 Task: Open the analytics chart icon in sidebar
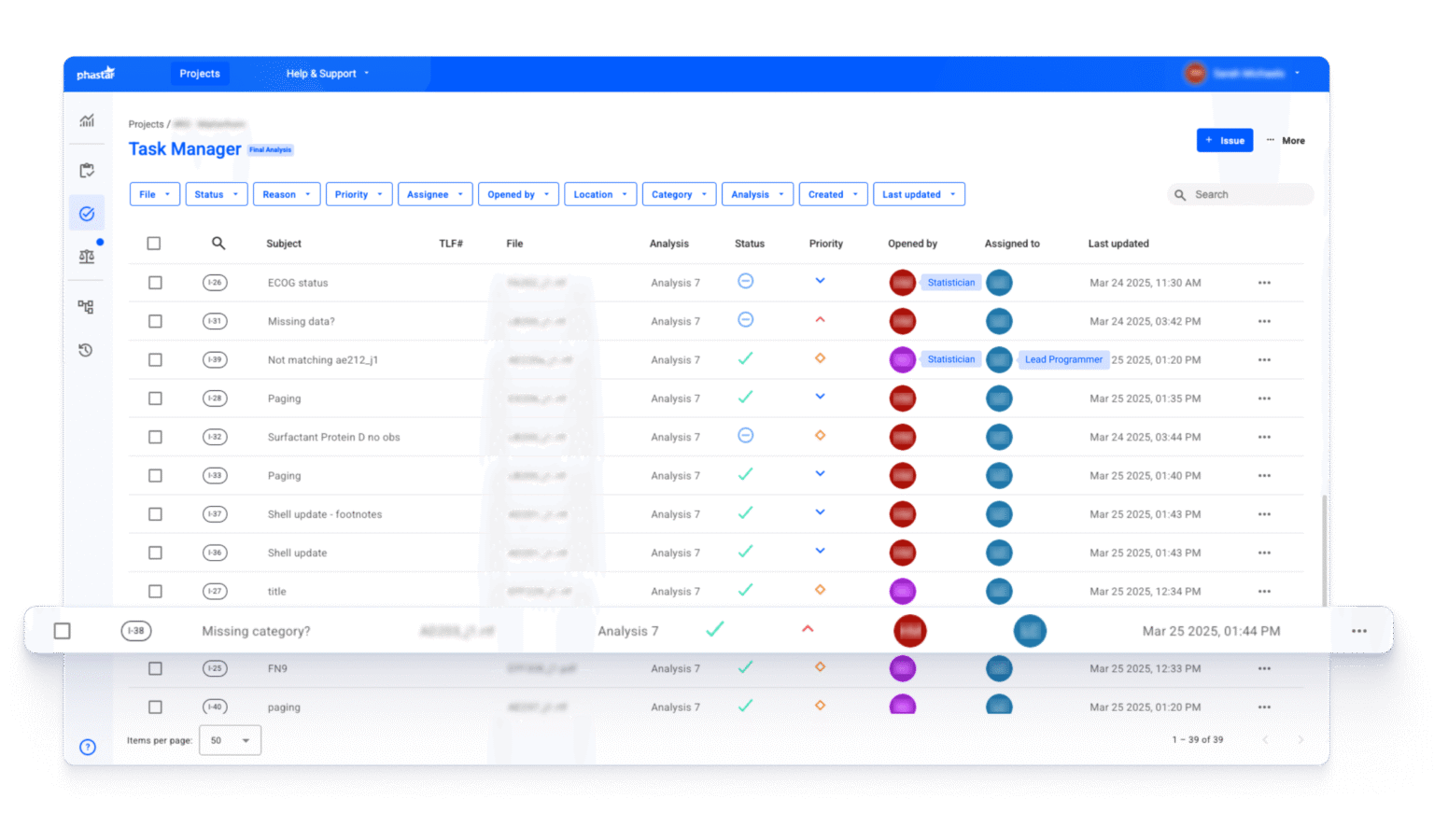click(x=87, y=120)
